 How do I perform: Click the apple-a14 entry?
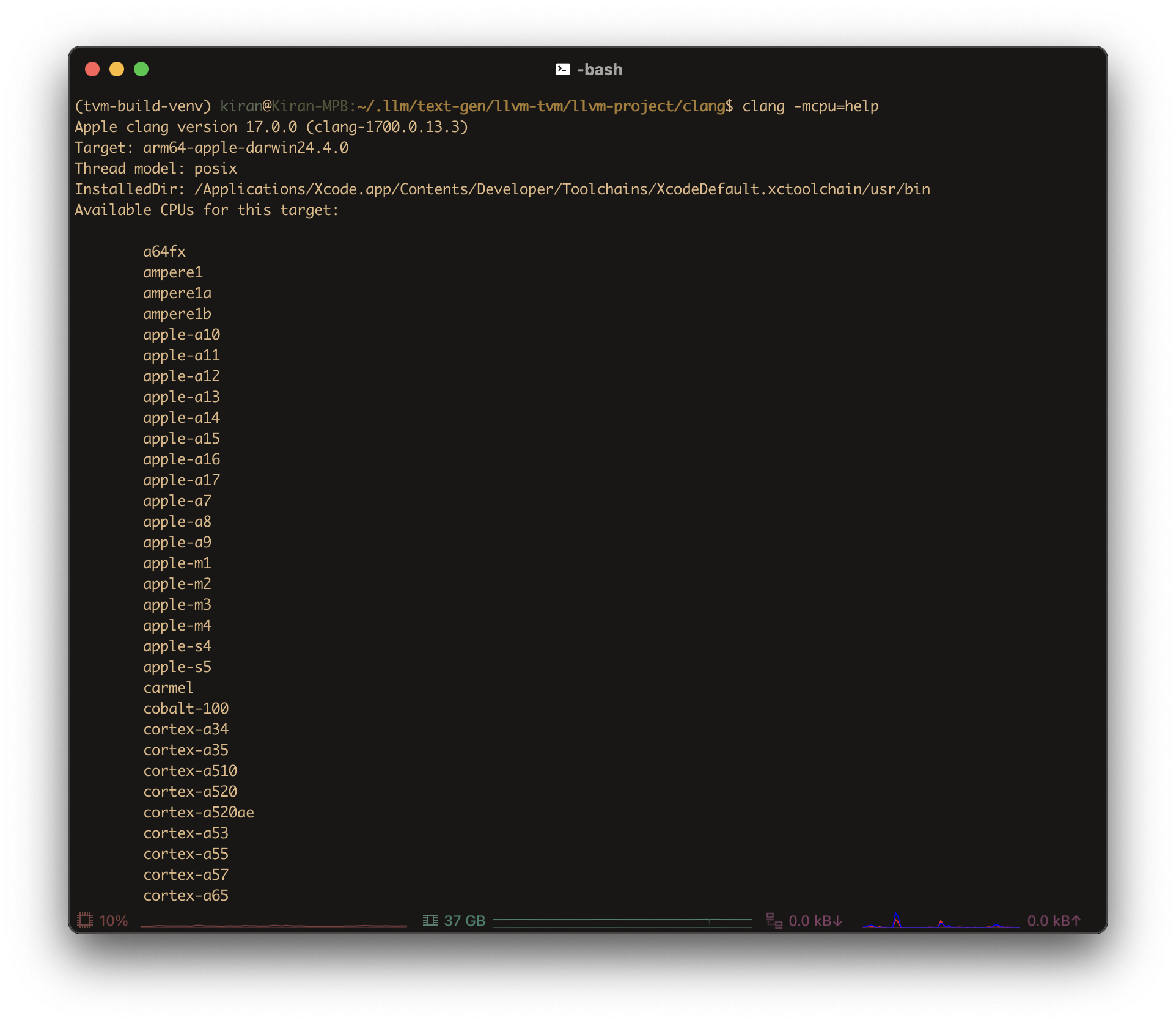(x=182, y=418)
